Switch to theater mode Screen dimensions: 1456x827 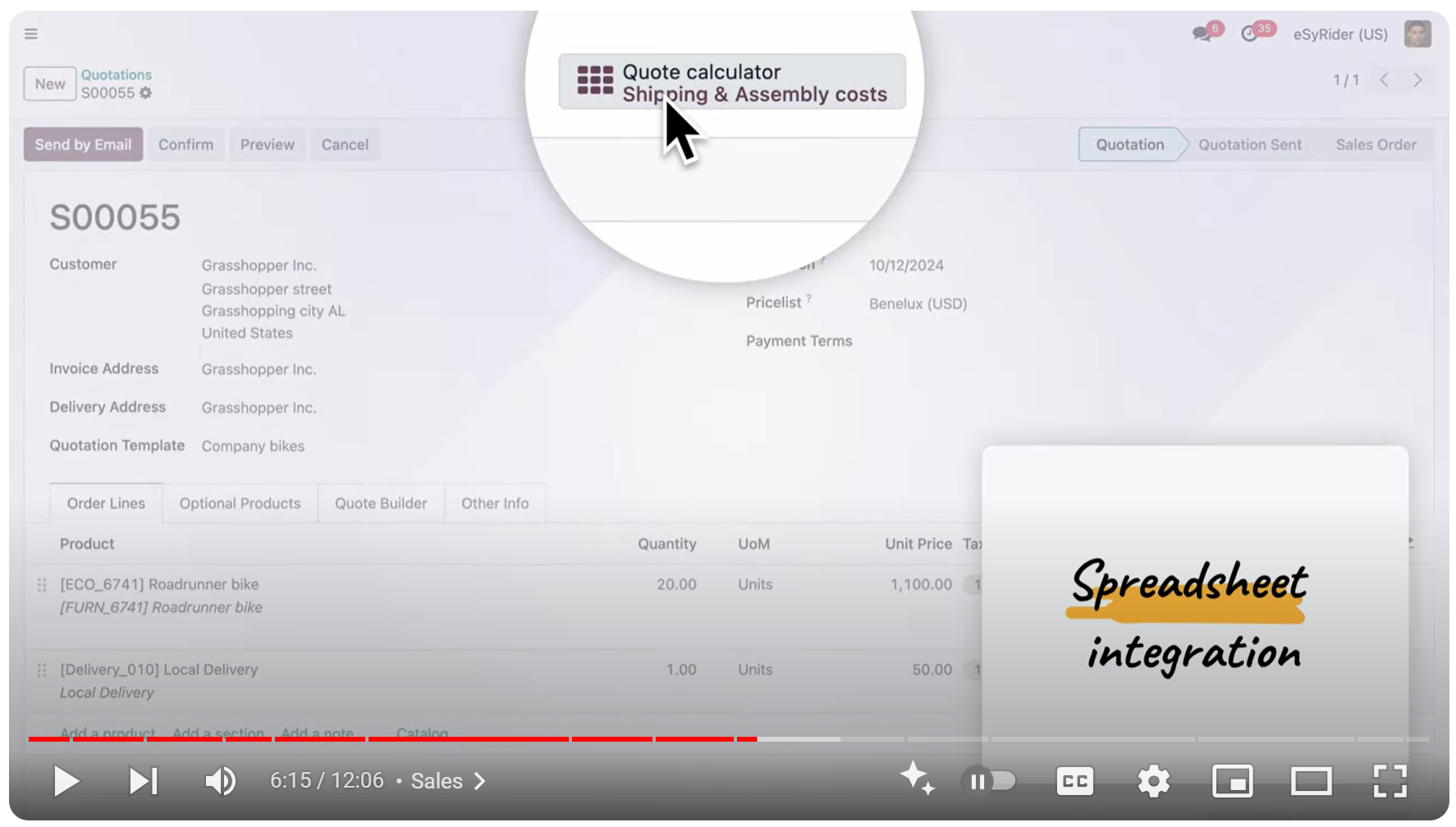[x=1311, y=781]
